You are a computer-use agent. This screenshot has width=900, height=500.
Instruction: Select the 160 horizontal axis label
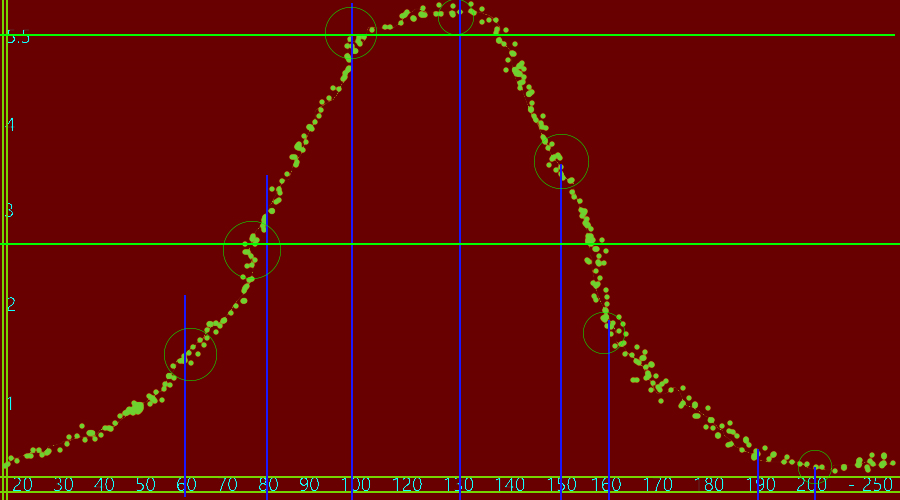607,485
